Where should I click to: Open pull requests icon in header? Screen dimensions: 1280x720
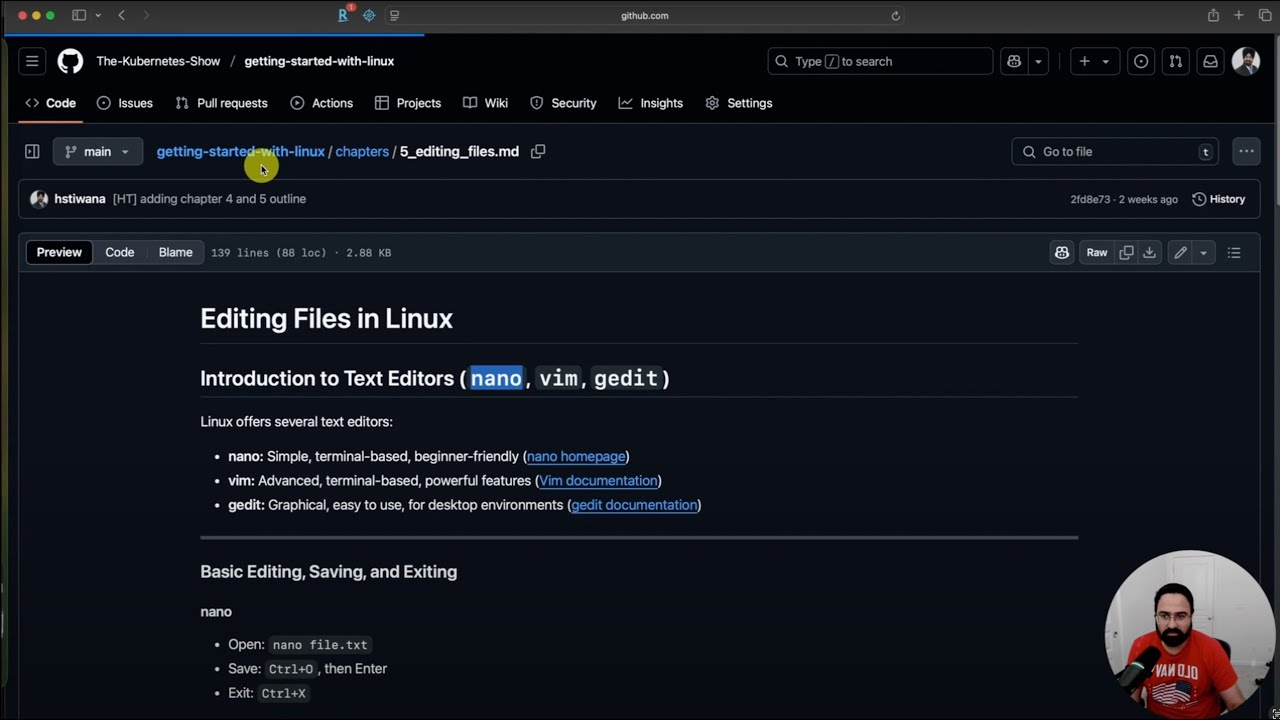[1176, 61]
